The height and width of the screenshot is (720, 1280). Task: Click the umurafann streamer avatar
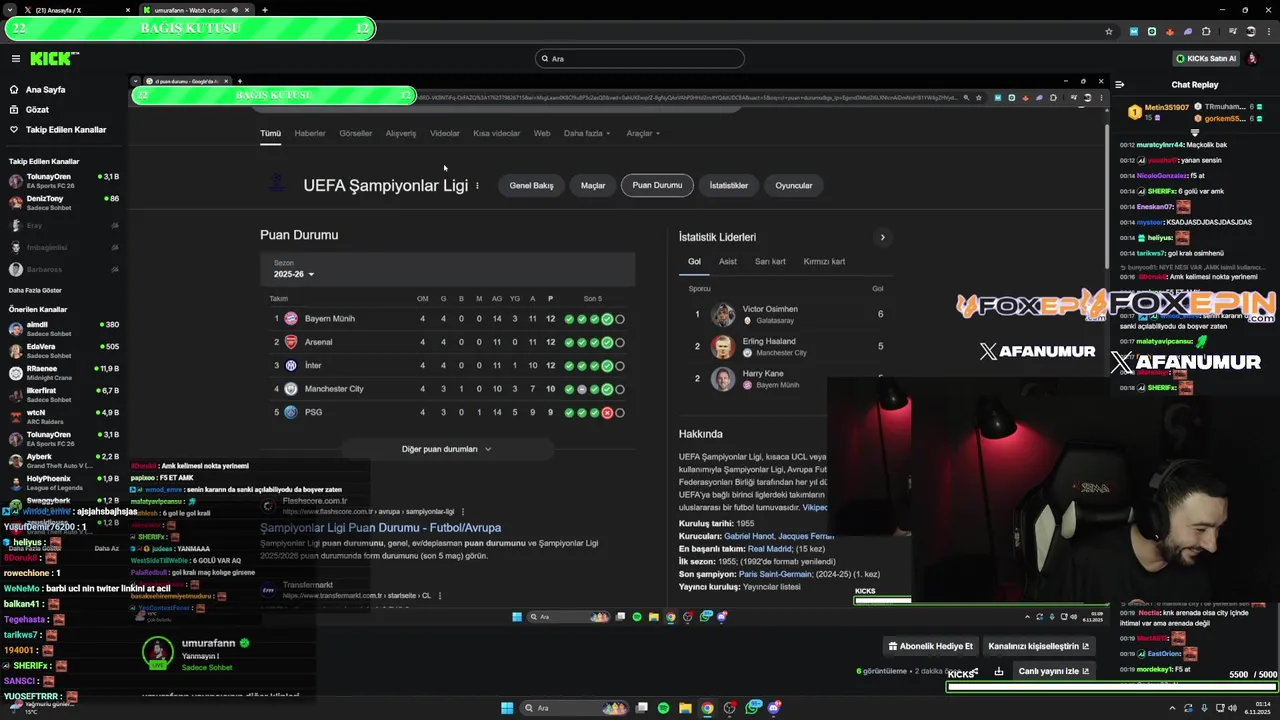(x=157, y=653)
